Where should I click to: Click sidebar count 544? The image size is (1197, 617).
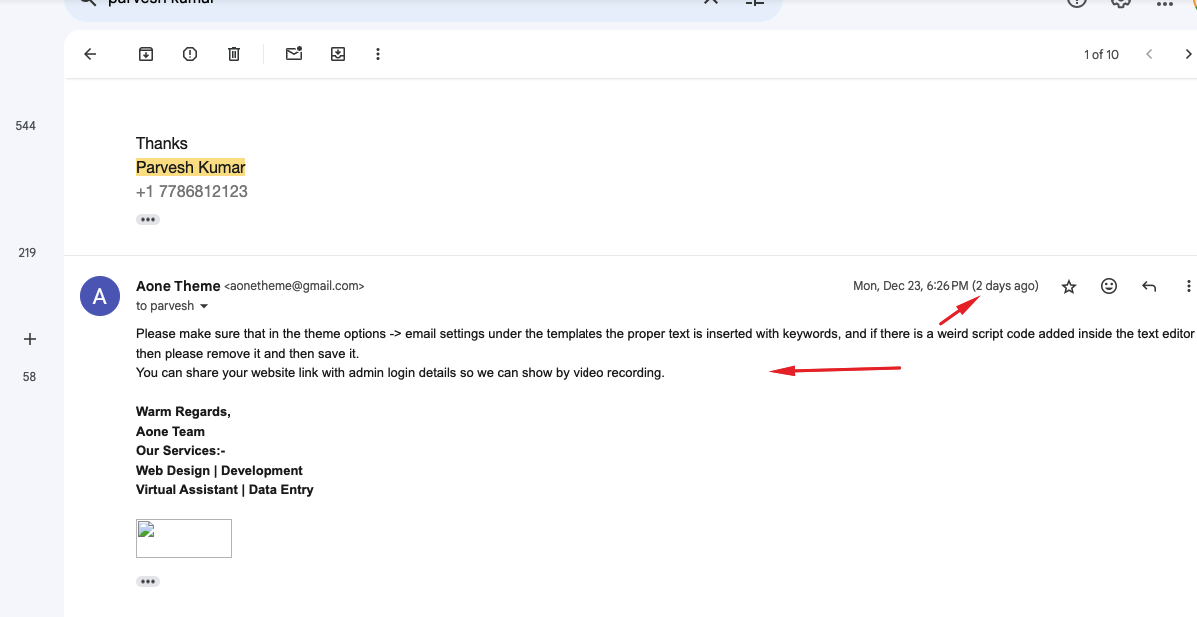(26, 126)
